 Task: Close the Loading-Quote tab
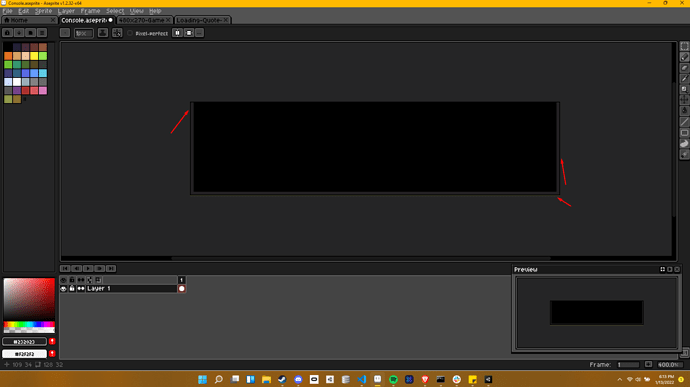coord(226,20)
